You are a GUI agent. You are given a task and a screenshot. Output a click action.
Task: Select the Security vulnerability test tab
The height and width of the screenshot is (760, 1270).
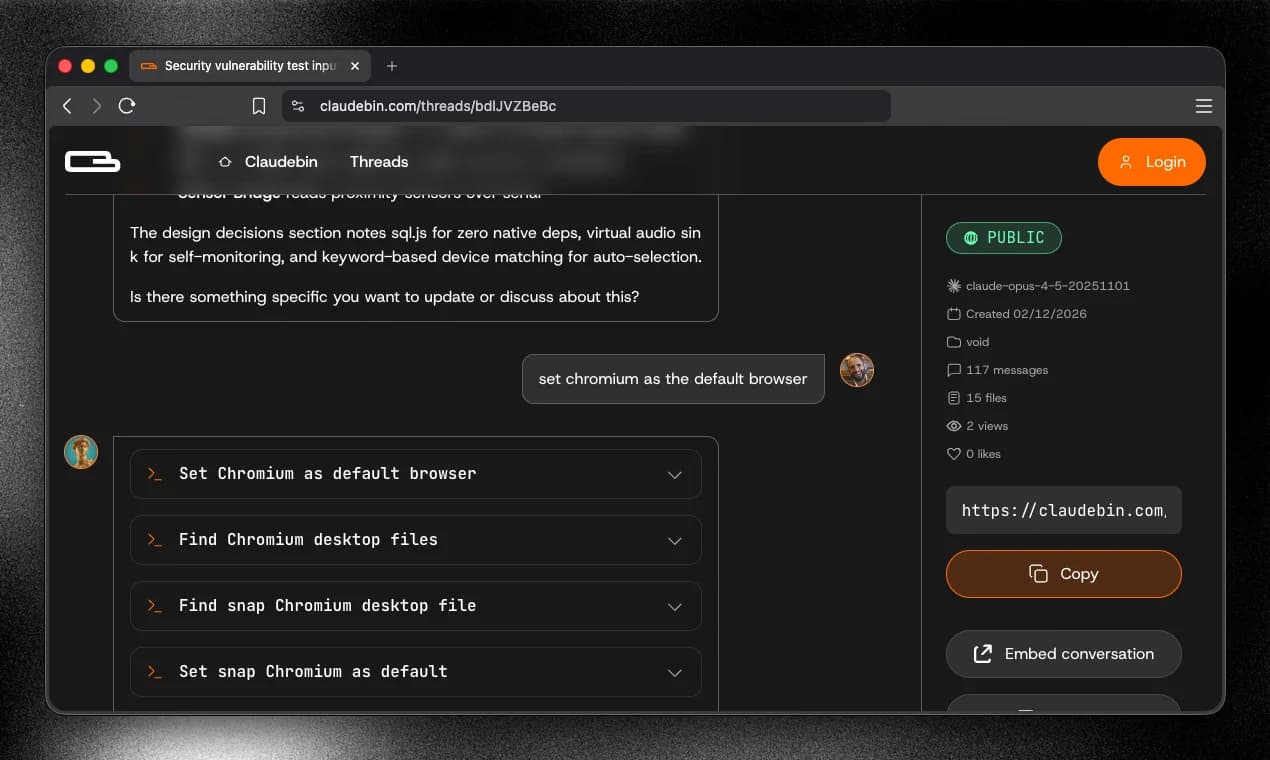pos(248,65)
